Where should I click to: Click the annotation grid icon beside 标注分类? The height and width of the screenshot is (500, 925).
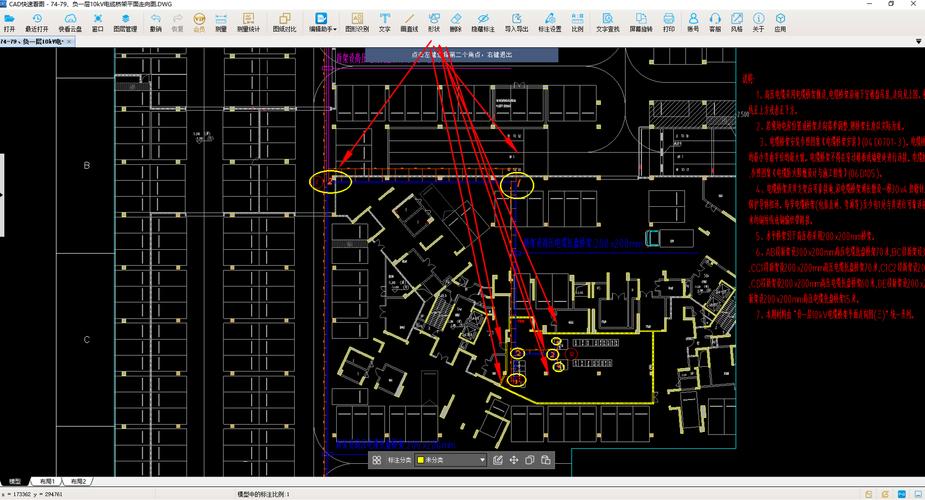(377, 460)
